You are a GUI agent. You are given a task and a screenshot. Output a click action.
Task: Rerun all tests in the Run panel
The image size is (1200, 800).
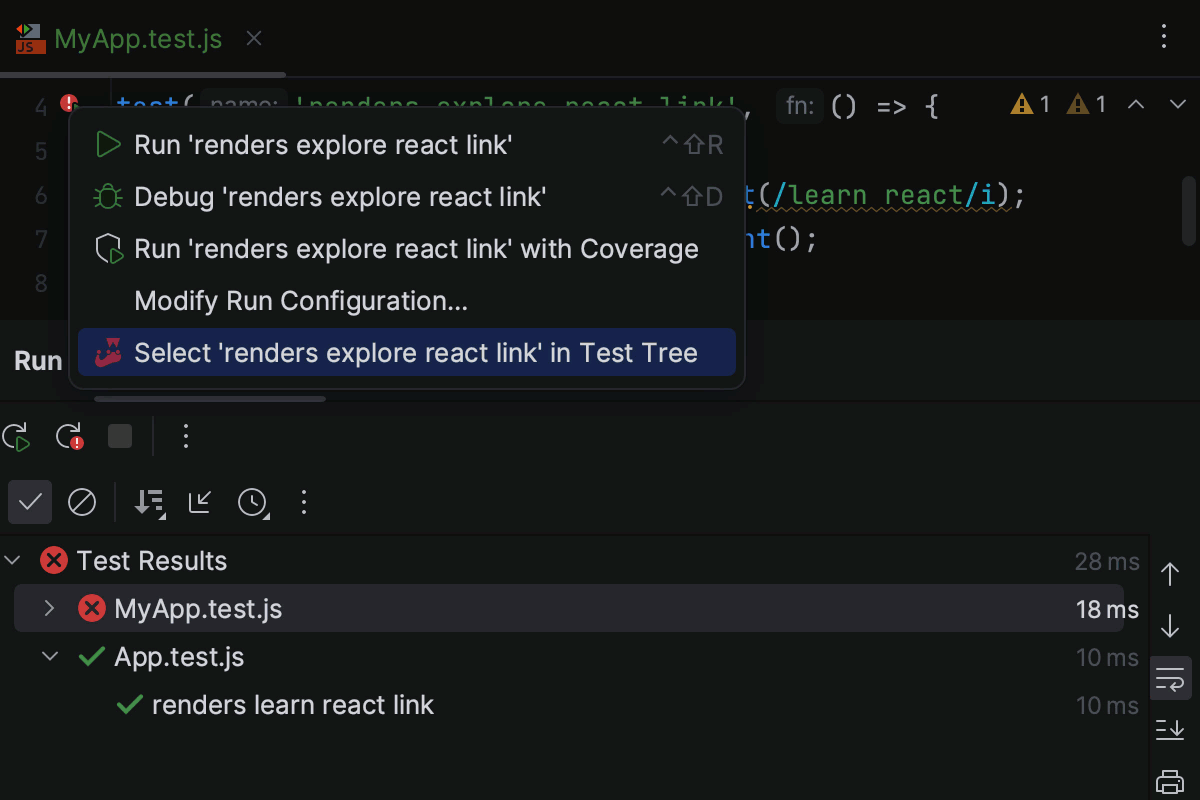16,436
